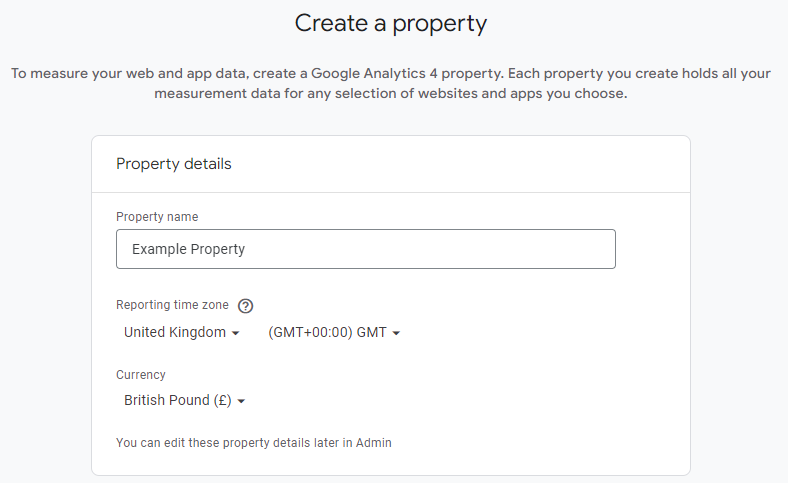Click the Currency label
The width and height of the screenshot is (788, 483).
point(141,374)
